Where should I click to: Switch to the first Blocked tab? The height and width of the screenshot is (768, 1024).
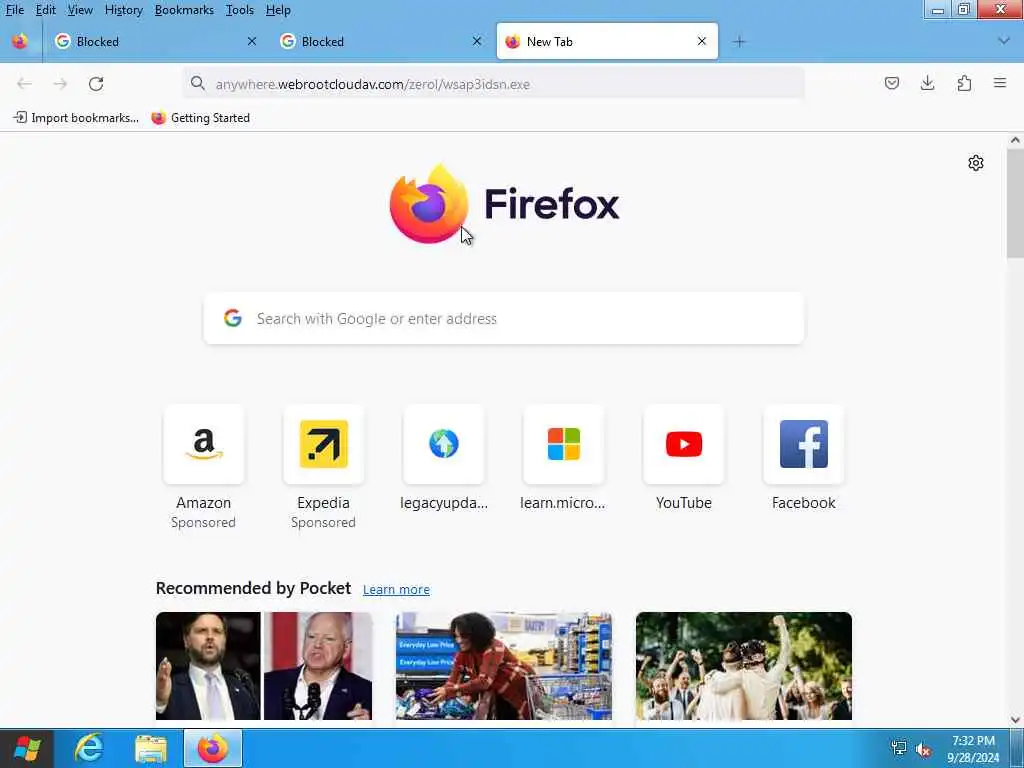pyautogui.click(x=157, y=41)
